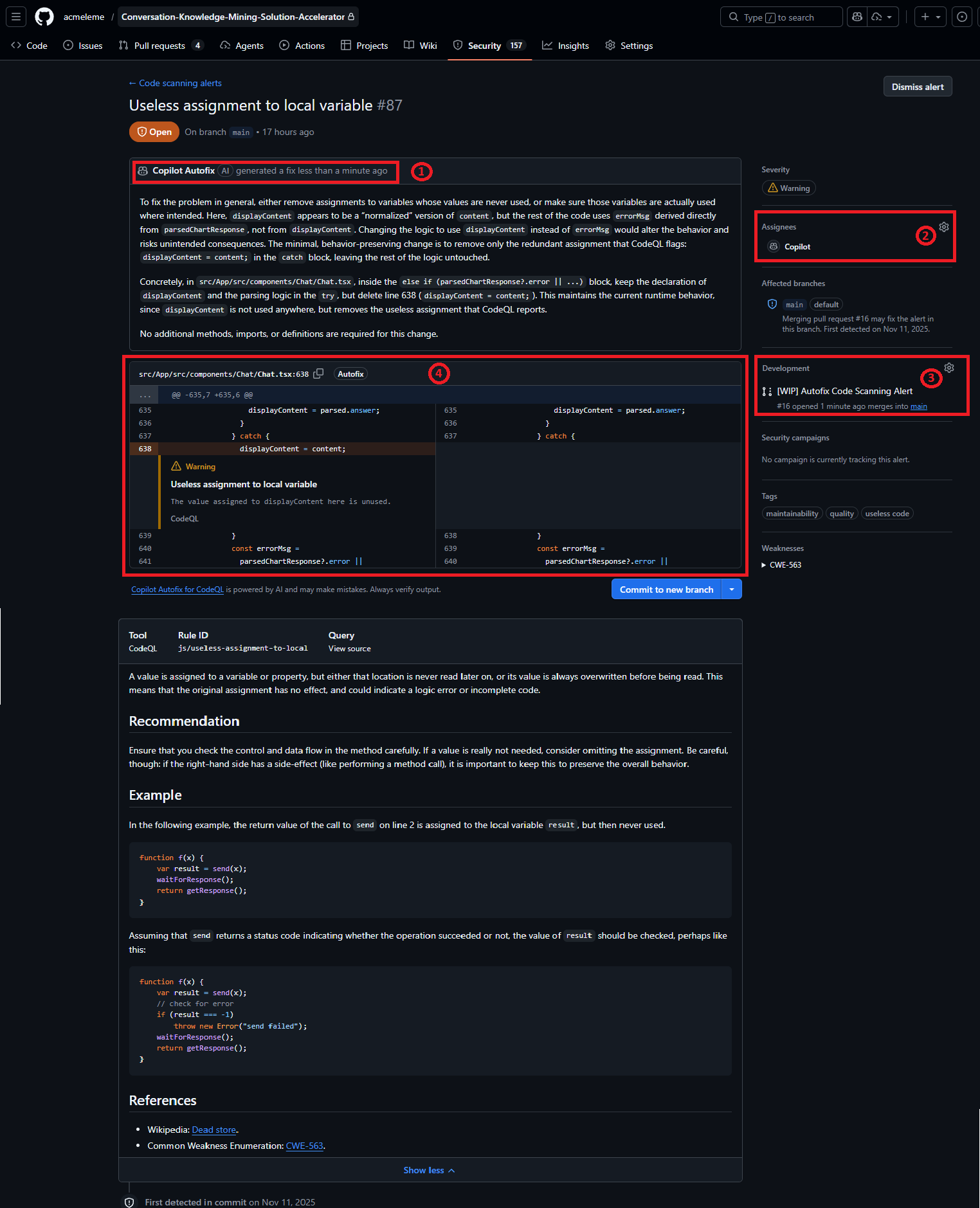Image resolution: width=980 pixels, height=1208 pixels.
Task: Click the Chat.tsx:638 file path
Action: 224,374
